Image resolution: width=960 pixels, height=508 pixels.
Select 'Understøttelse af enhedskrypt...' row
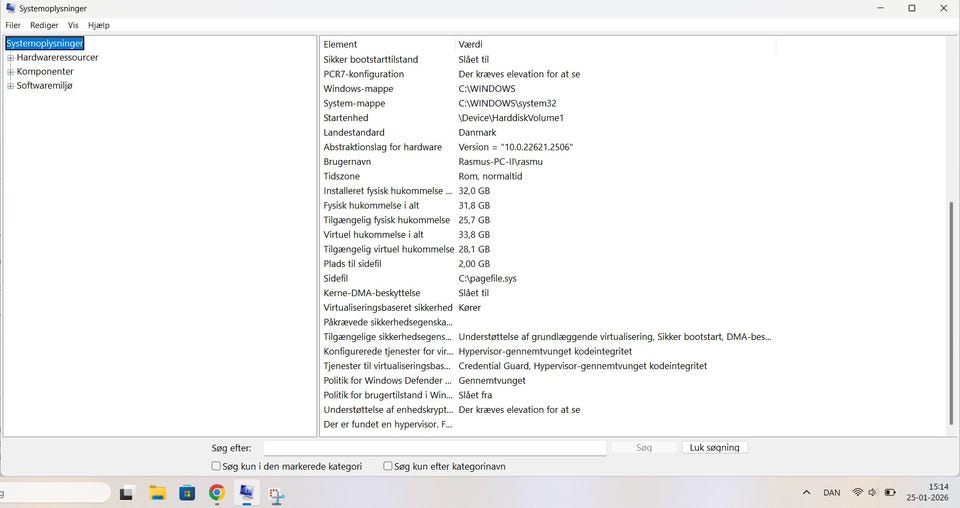pos(548,410)
